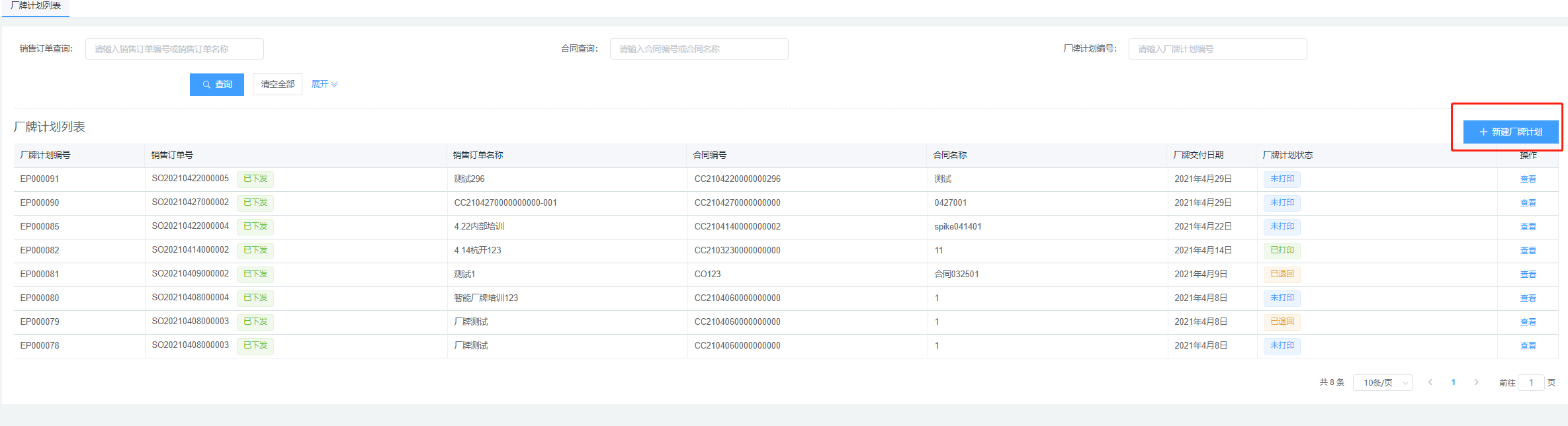The height and width of the screenshot is (426, 1568).
Task: Click the 前往 page jump input
Action: (x=1530, y=383)
